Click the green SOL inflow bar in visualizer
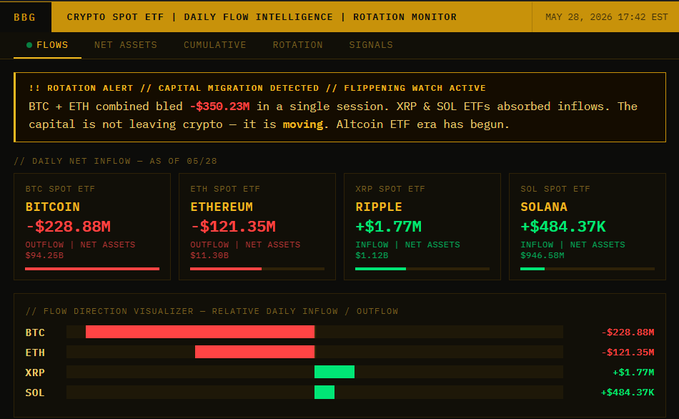Screen dimensions: 679x419 click(324, 392)
